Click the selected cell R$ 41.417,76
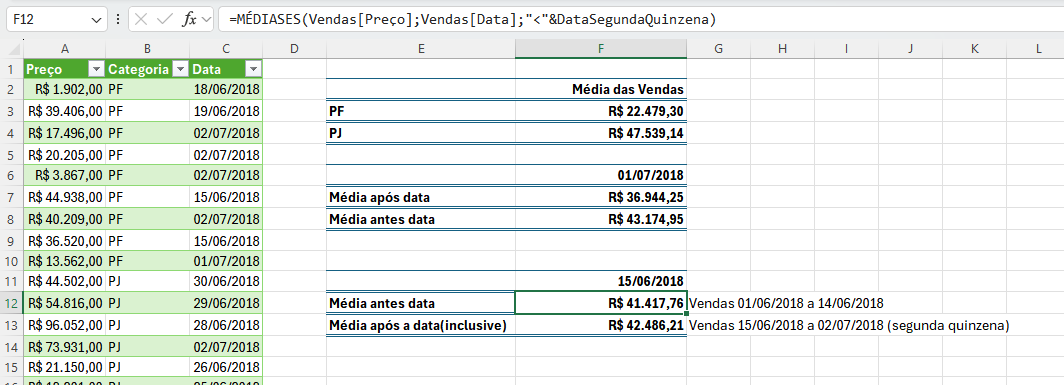Image resolution: width=1064 pixels, height=385 pixels. tap(601, 304)
